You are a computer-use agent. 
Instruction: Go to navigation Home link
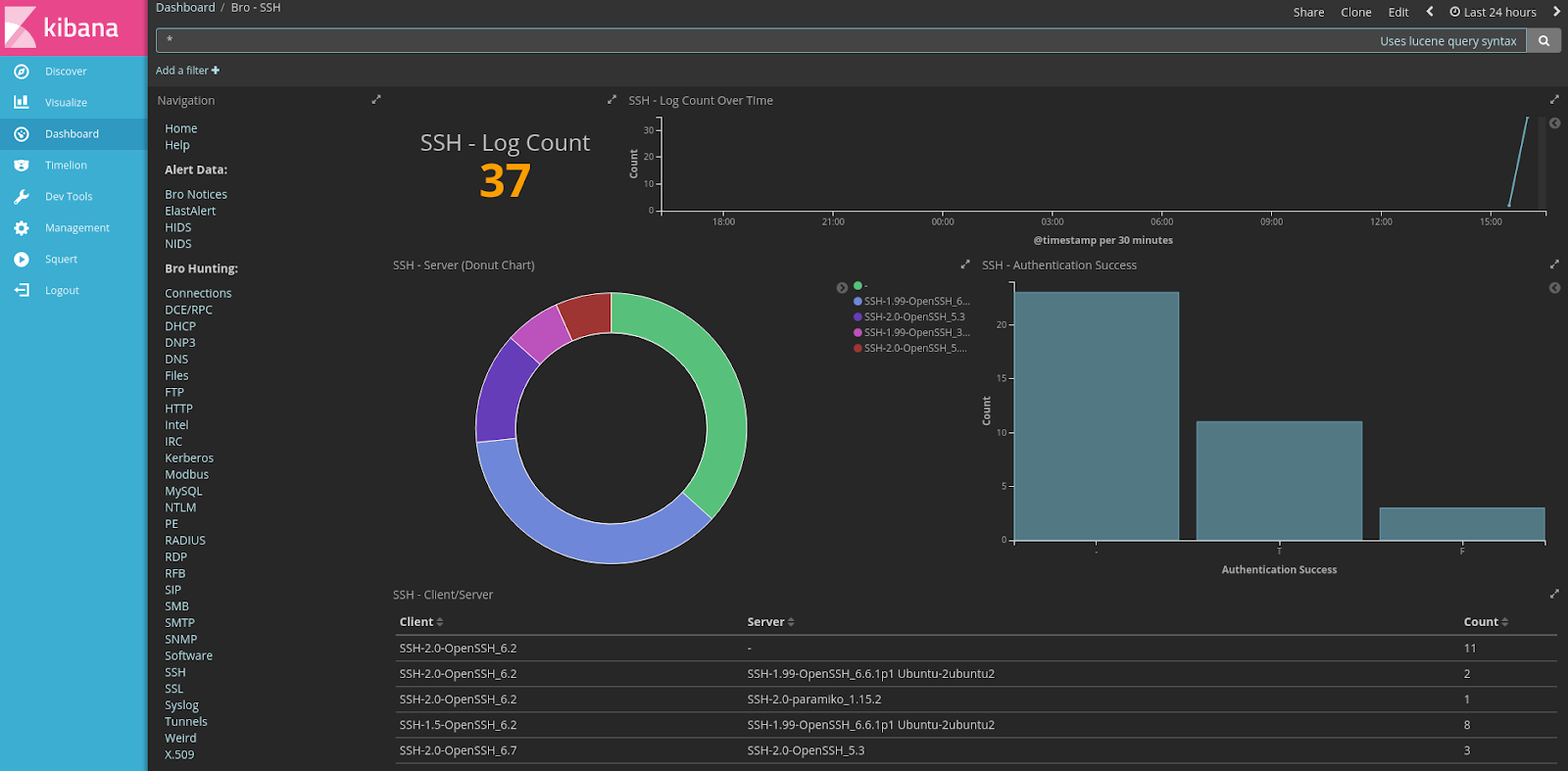pos(181,129)
